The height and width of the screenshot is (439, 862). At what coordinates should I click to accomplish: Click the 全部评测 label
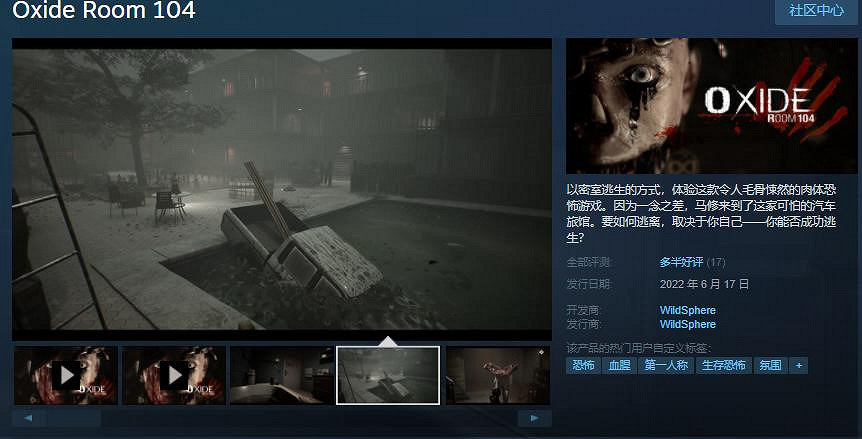(x=589, y=263)
